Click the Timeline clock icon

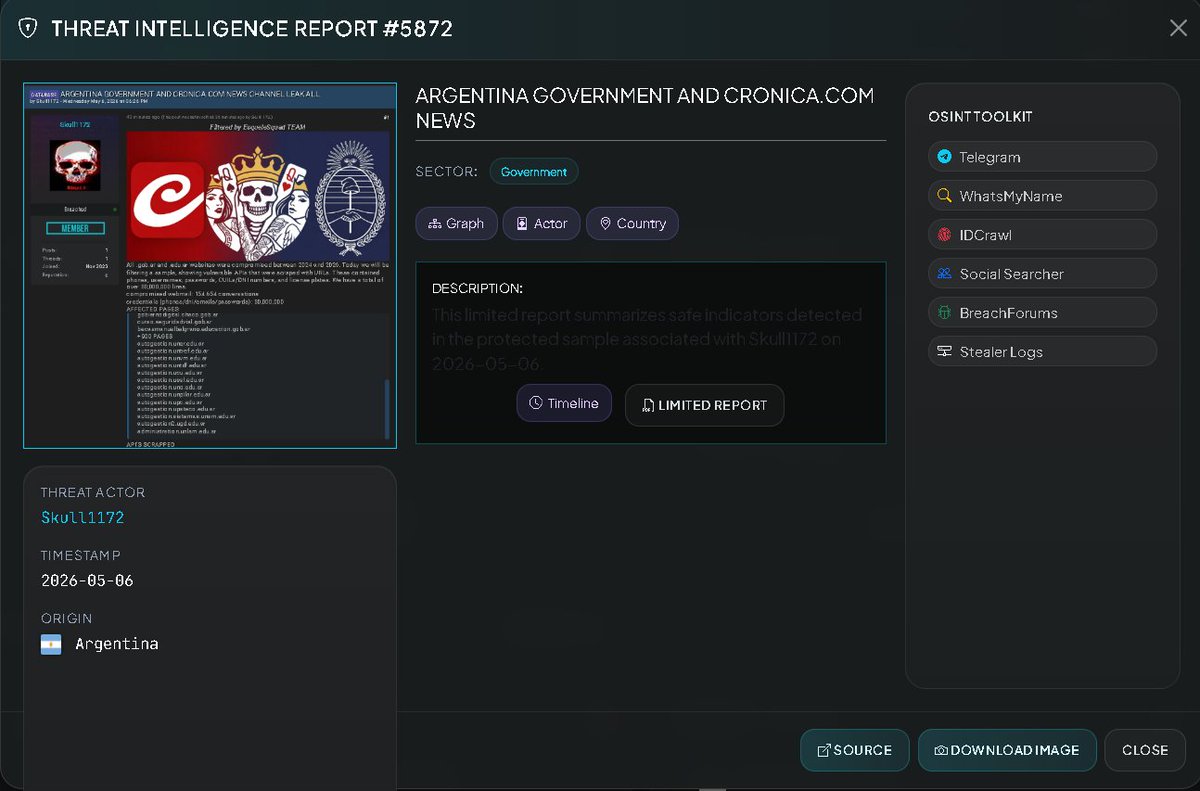[536, 403]
